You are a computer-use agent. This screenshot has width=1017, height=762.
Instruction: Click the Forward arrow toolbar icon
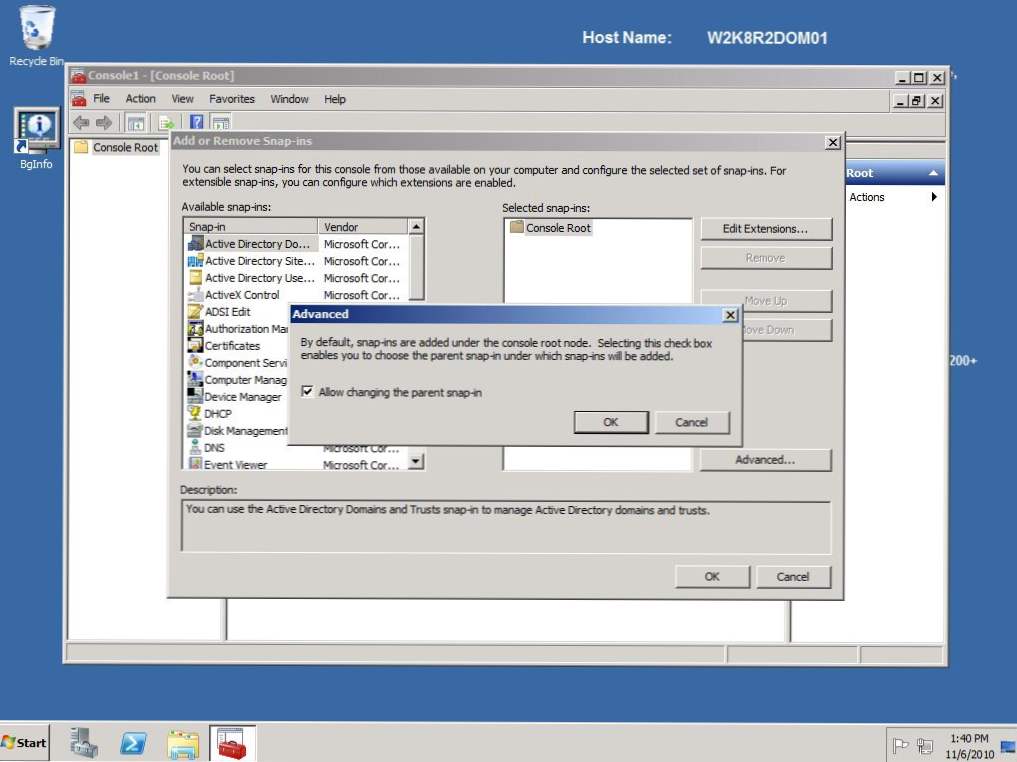click(104, 122)
